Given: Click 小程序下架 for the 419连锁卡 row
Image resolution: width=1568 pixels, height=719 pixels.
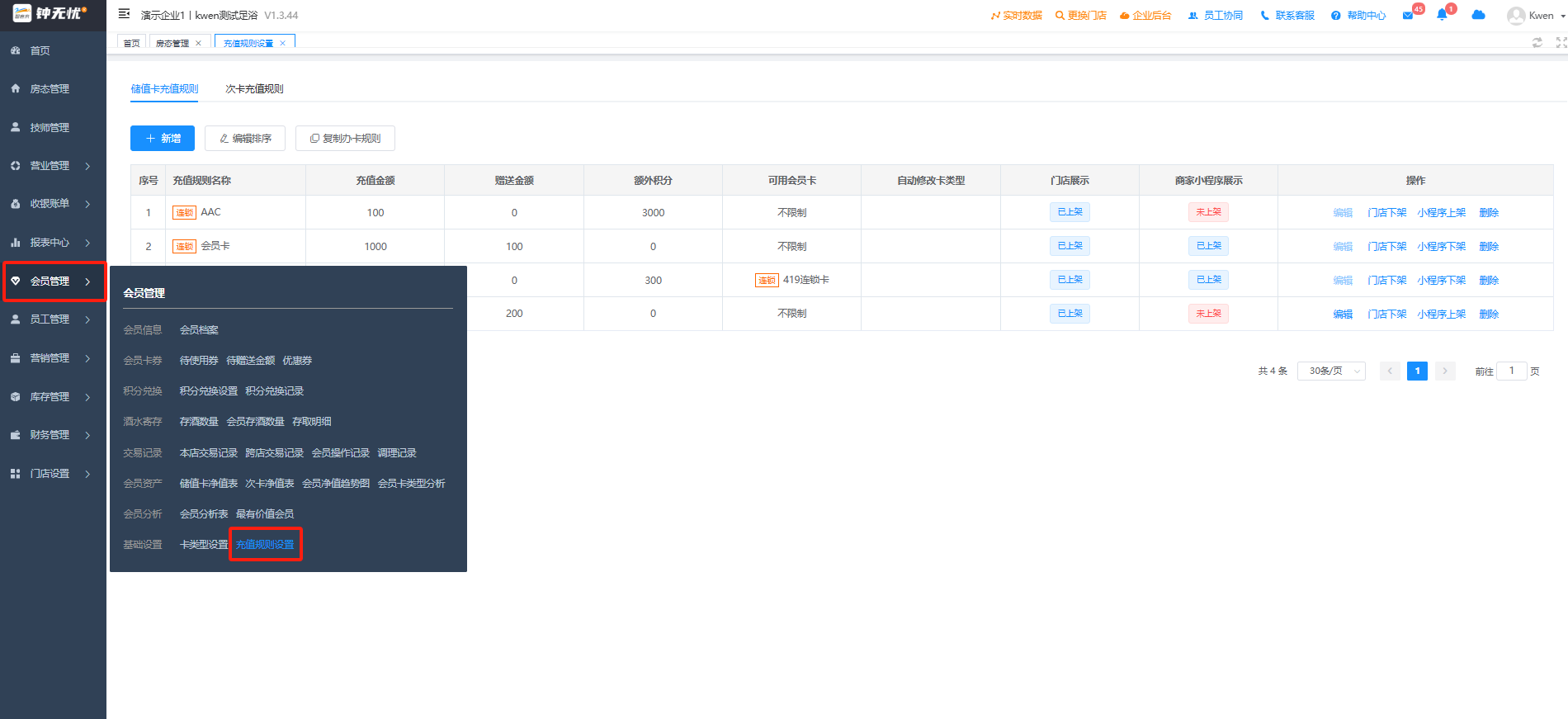Looking at the screenshot, I should 1442,281.
